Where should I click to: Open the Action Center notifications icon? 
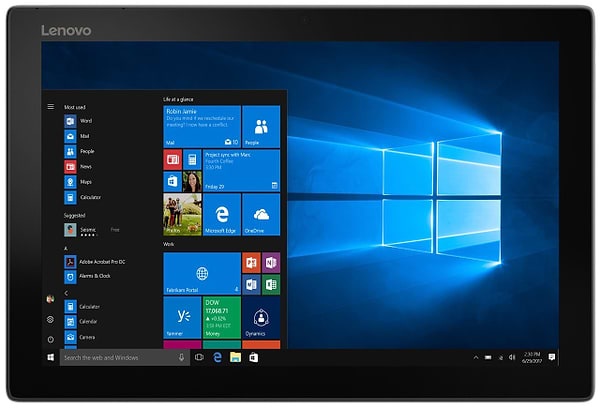[551, 357]
